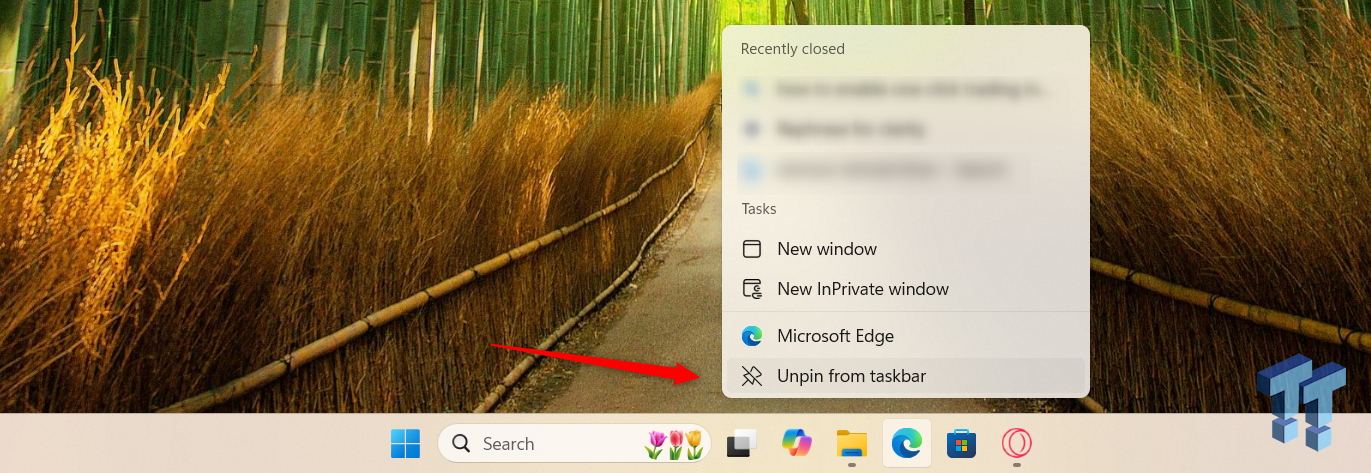Click the taskbar Search box

(574, 443)
